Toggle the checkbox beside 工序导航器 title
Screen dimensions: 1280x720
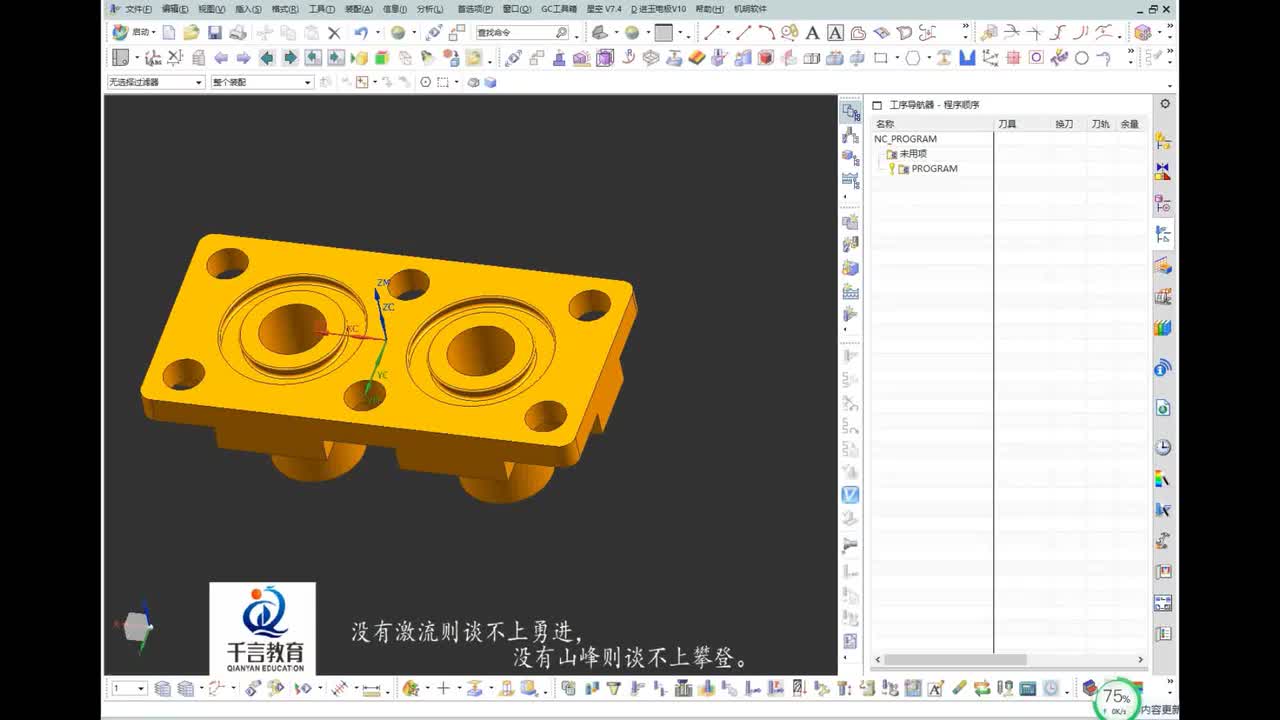pyautogui.click(x=877, y=105)
